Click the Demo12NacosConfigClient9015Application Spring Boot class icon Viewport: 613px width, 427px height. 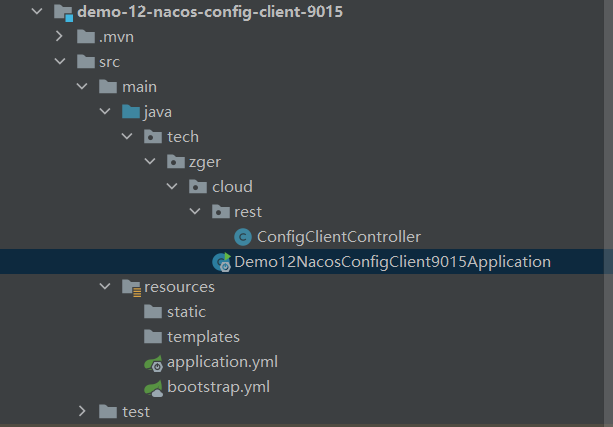click(x=222, y=262)
